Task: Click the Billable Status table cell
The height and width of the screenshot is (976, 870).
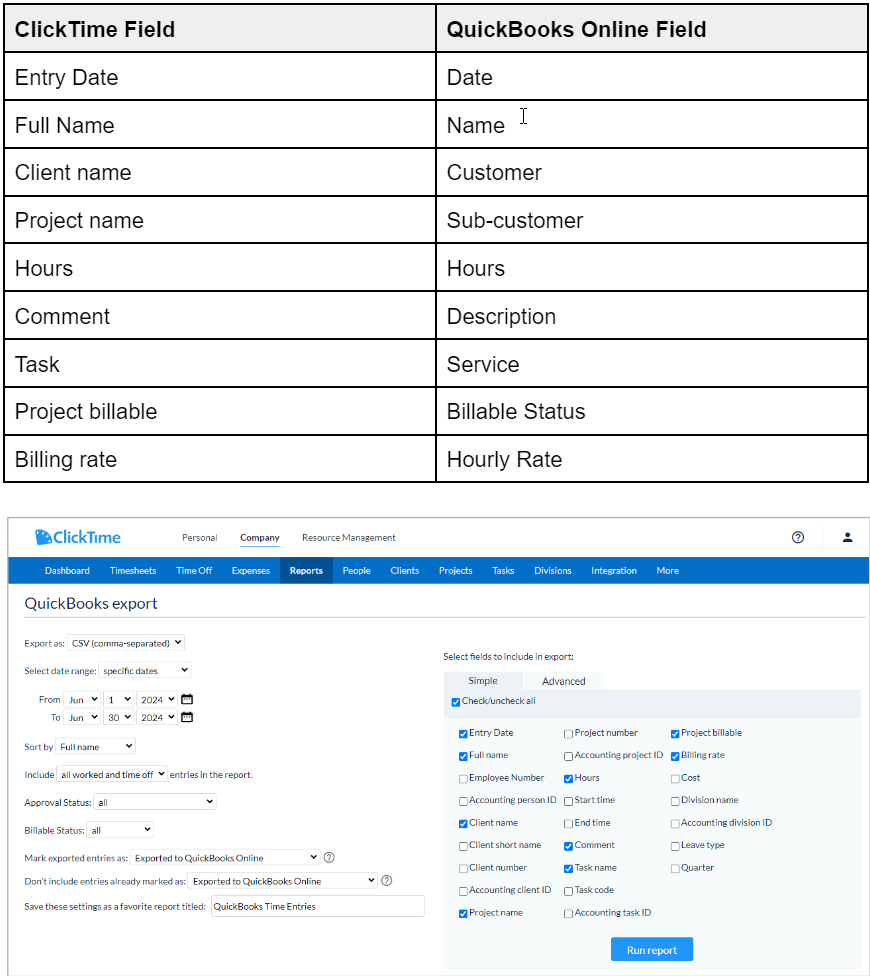Action: tap(652, 411)
